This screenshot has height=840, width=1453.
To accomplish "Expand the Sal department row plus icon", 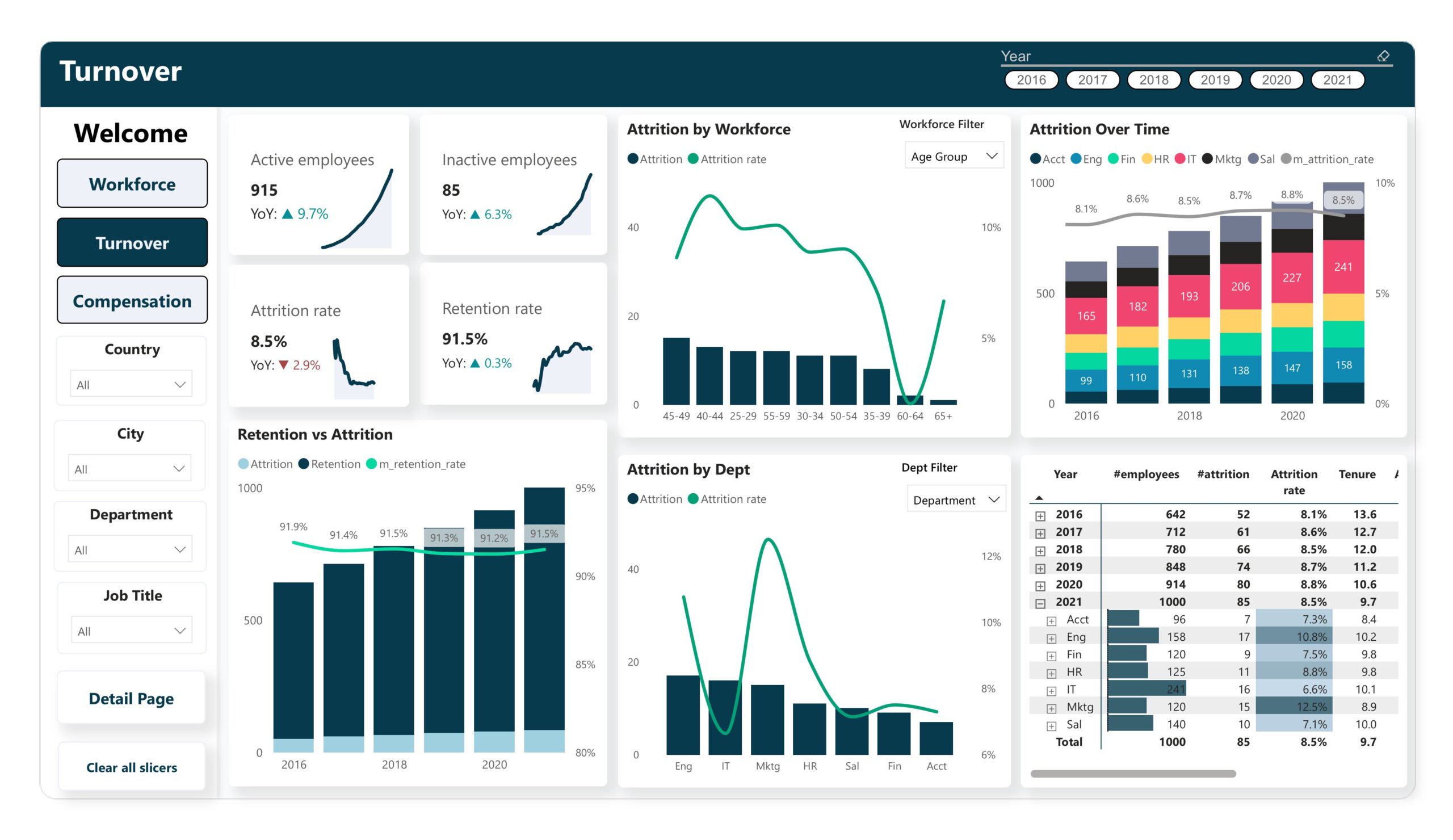I will [1051, 726].
